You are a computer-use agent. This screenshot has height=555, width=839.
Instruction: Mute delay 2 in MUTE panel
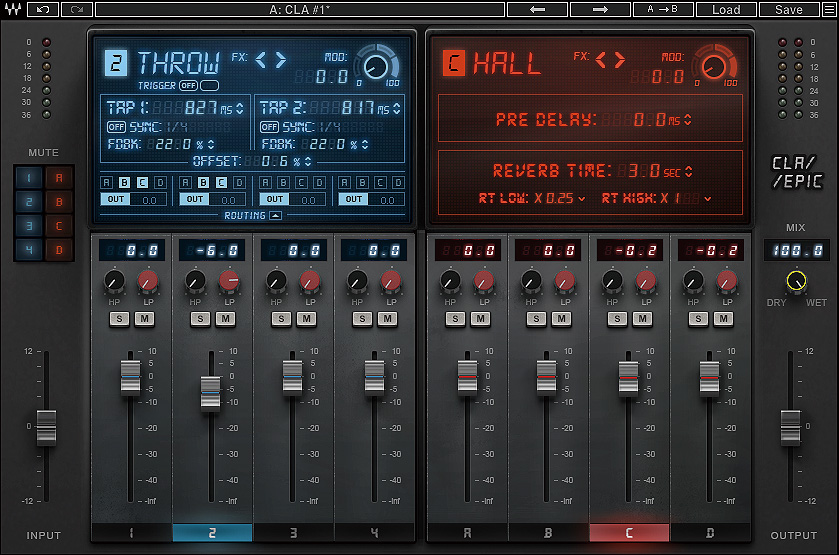click(x=29, y=202)
